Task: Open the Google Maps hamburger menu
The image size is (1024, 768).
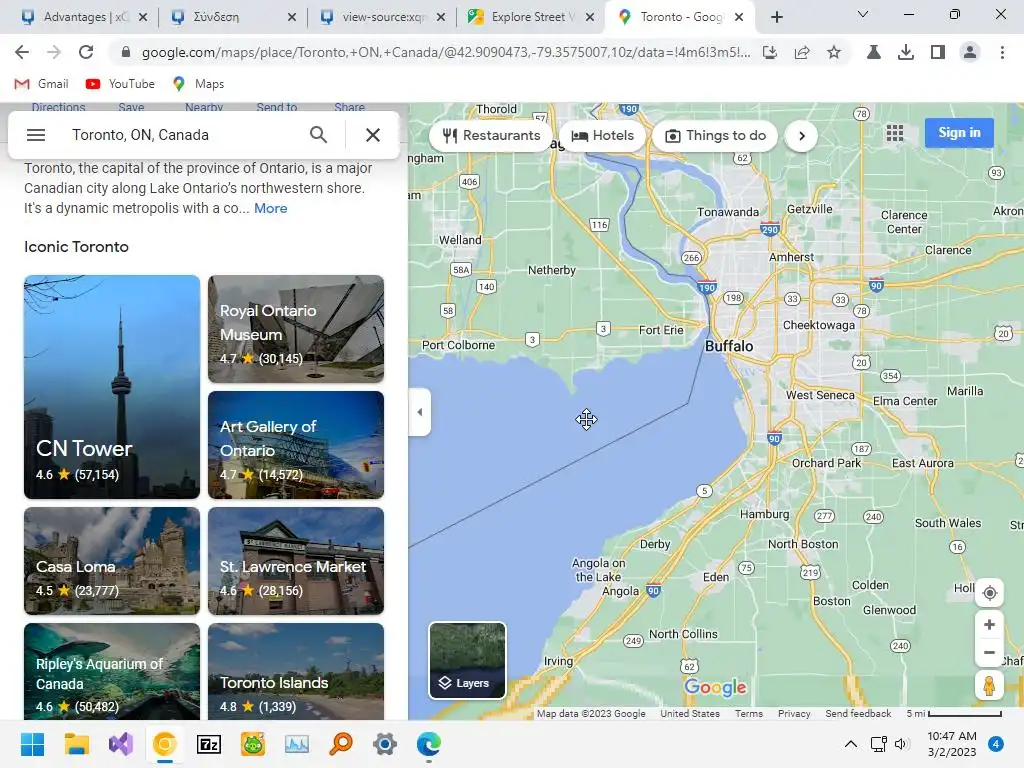Action: pyautogui.click(x=36, y=135)
